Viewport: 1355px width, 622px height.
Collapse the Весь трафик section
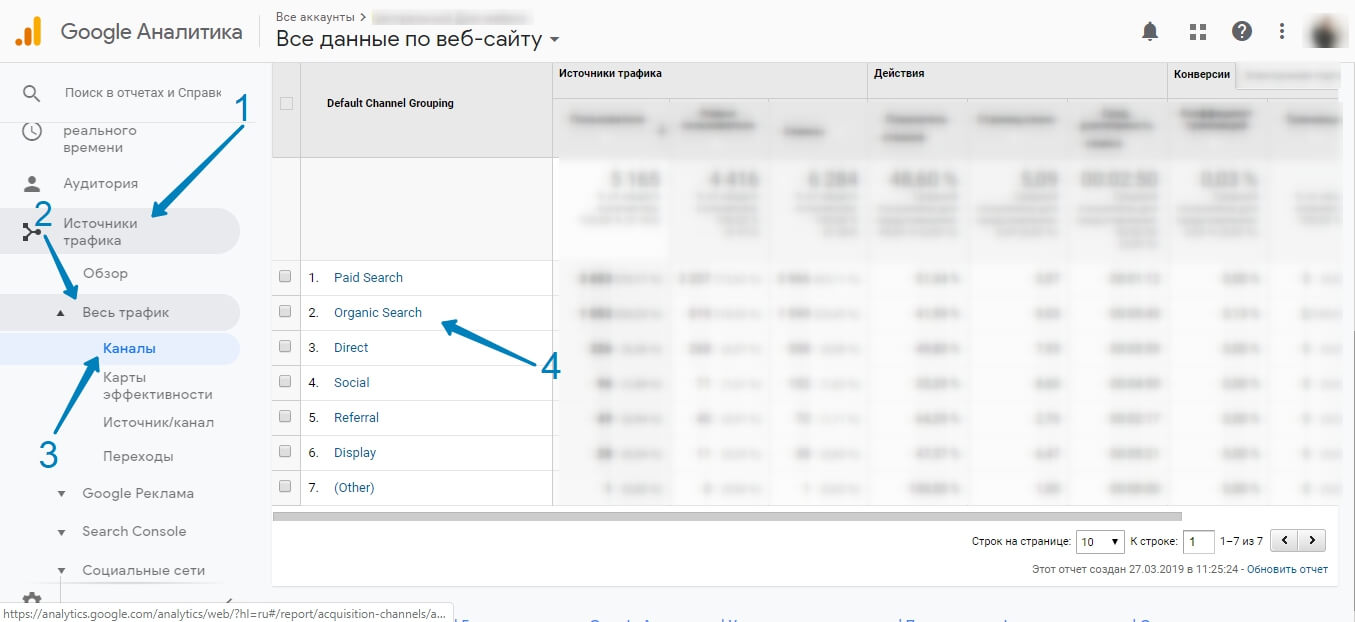(61, 313)
